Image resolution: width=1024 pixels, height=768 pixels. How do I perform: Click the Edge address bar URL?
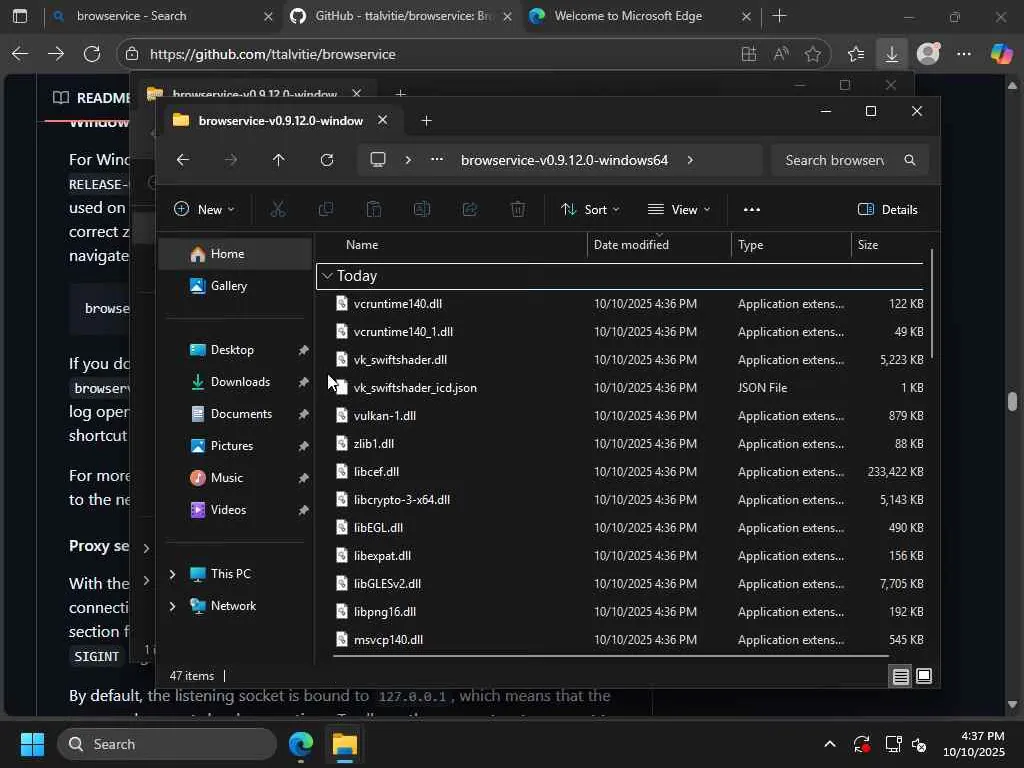[x=272, y=54]
